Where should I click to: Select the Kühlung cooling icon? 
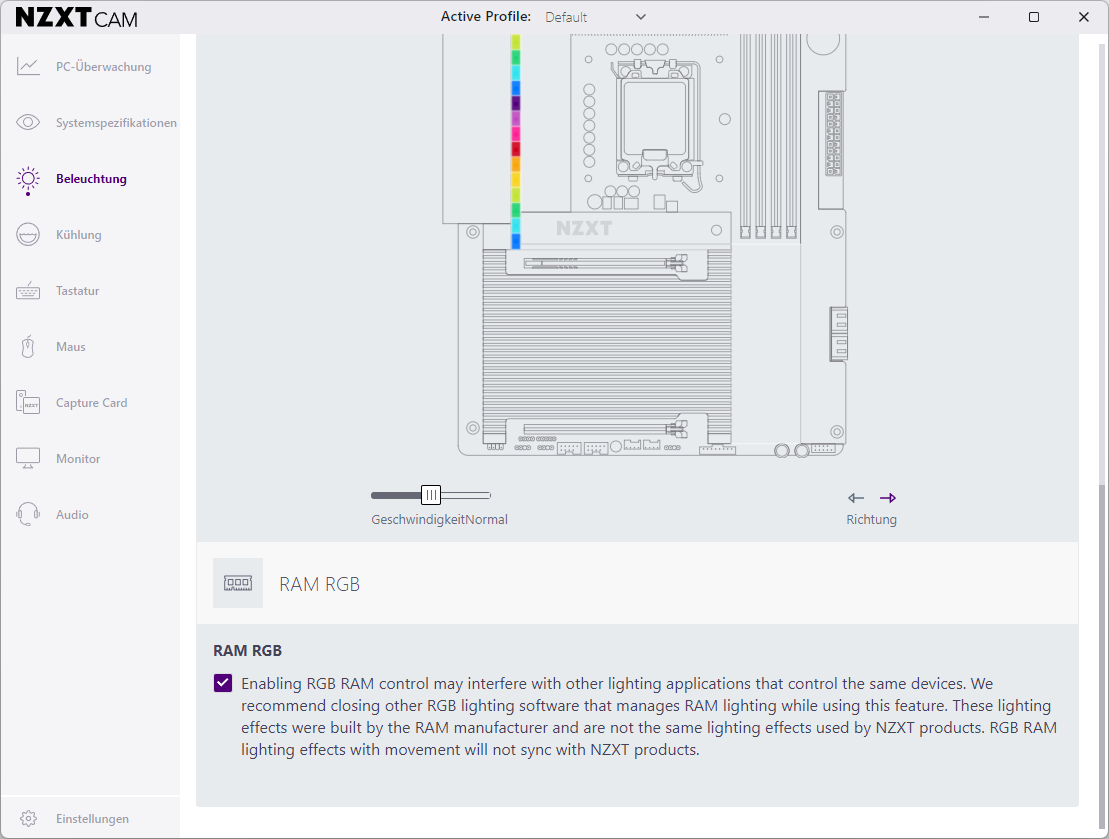pyautogui.click(x=28, y=235)
